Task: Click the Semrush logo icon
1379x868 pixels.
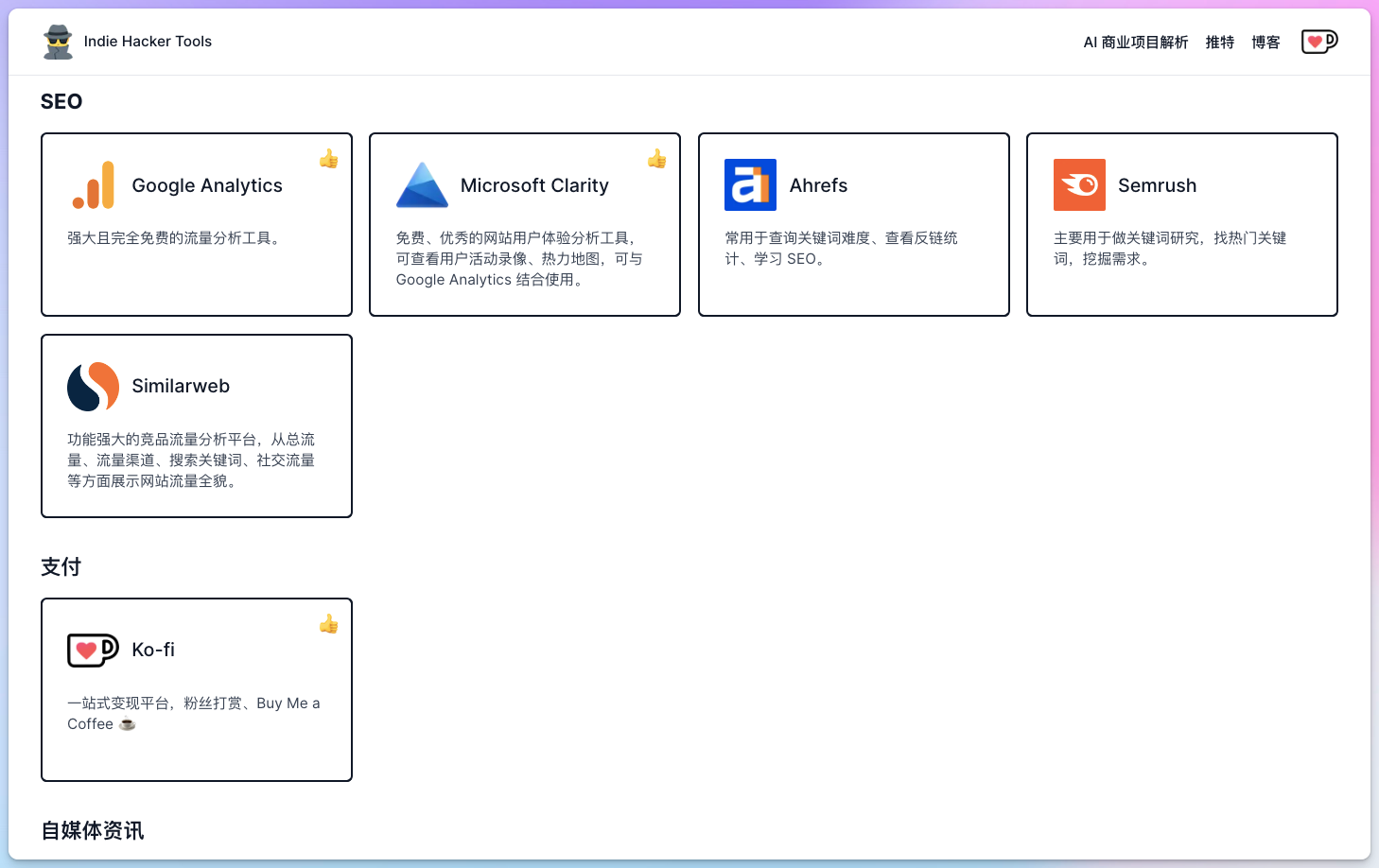Action: click(x=1079, y=184)
